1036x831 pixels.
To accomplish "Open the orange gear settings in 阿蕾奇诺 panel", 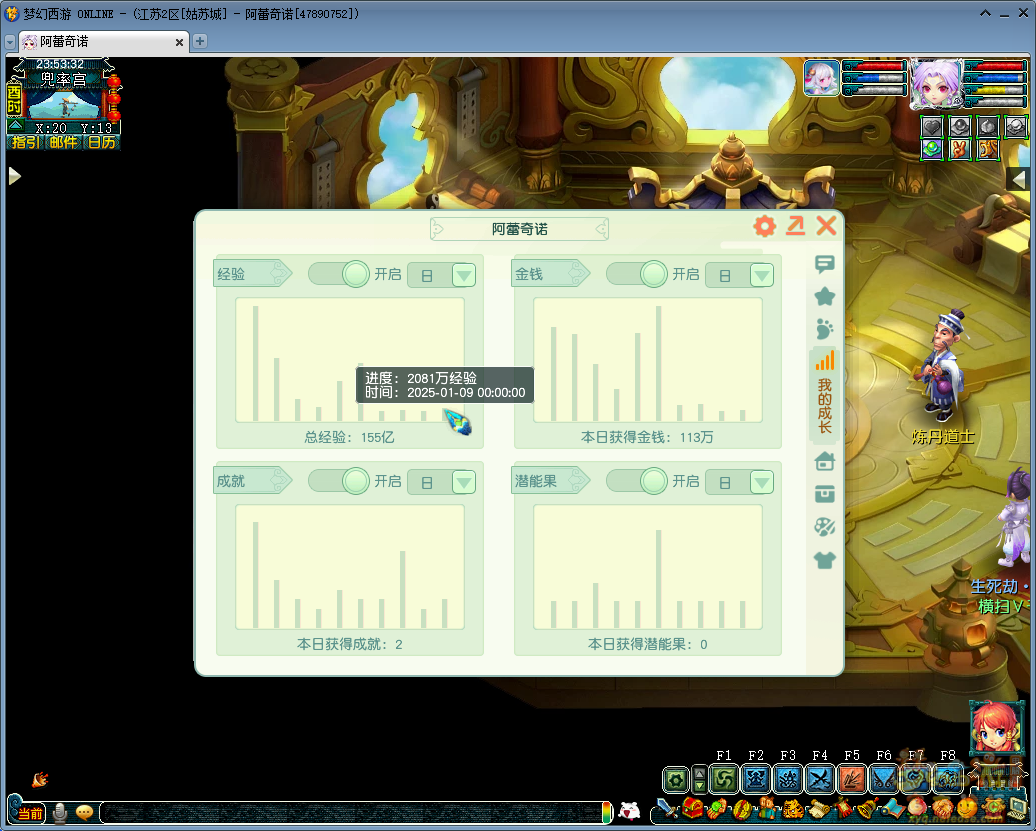I will click(764, 226).
